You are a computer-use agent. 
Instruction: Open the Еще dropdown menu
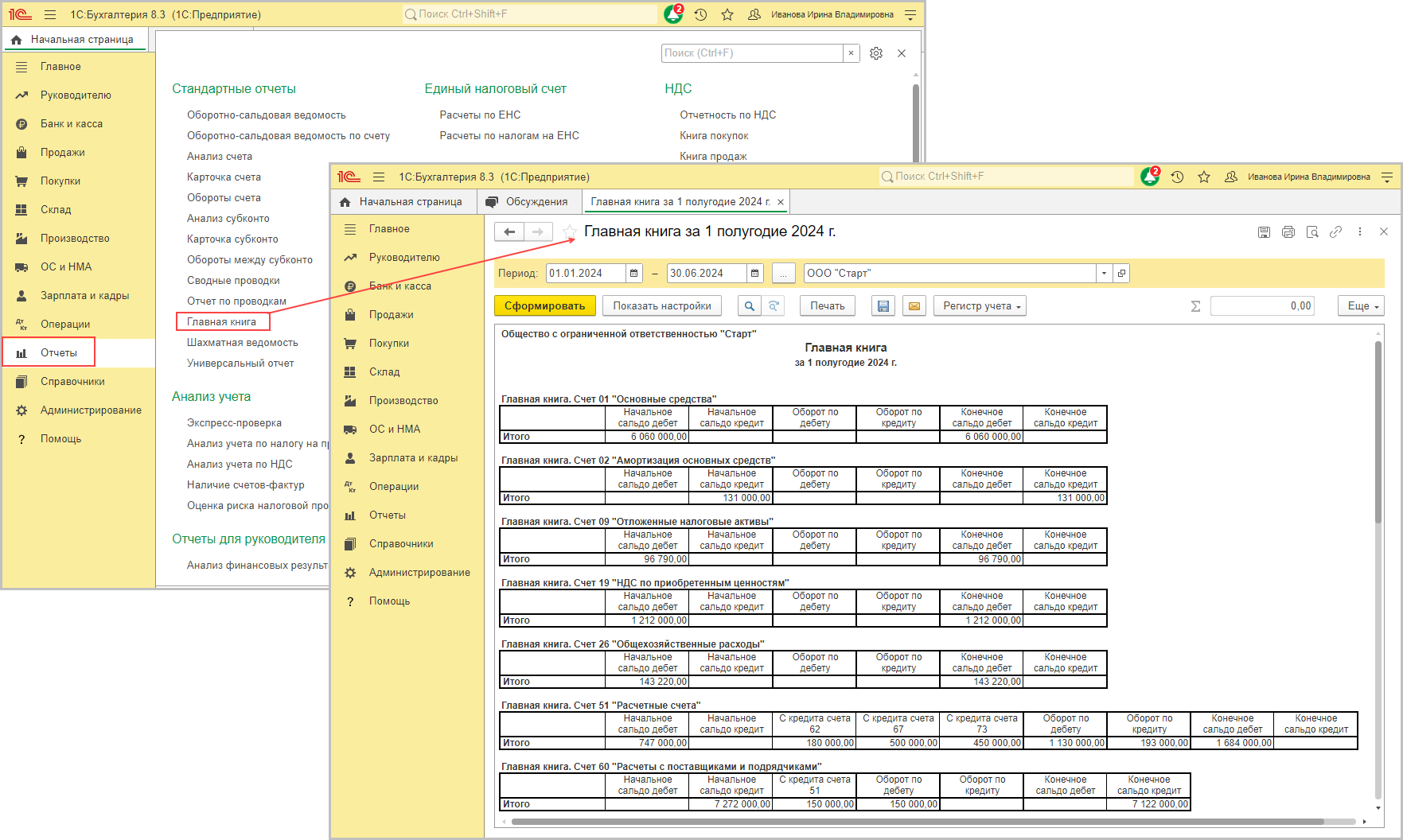(x=1362, y=306)
